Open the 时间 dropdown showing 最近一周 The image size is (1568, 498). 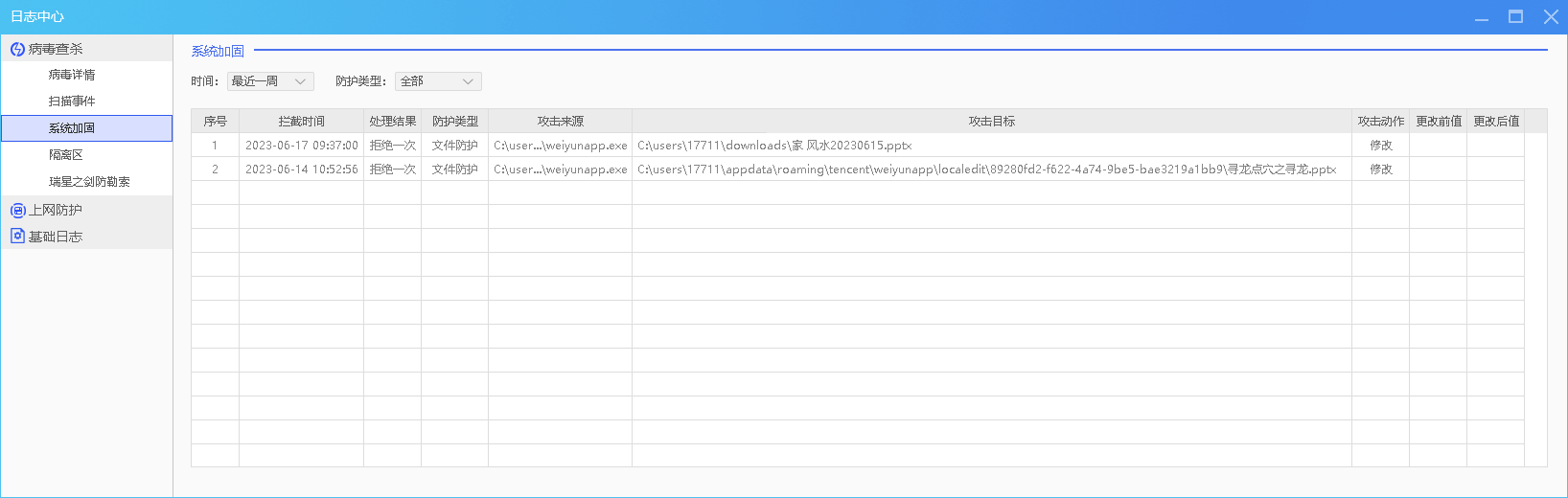[270, 81]
